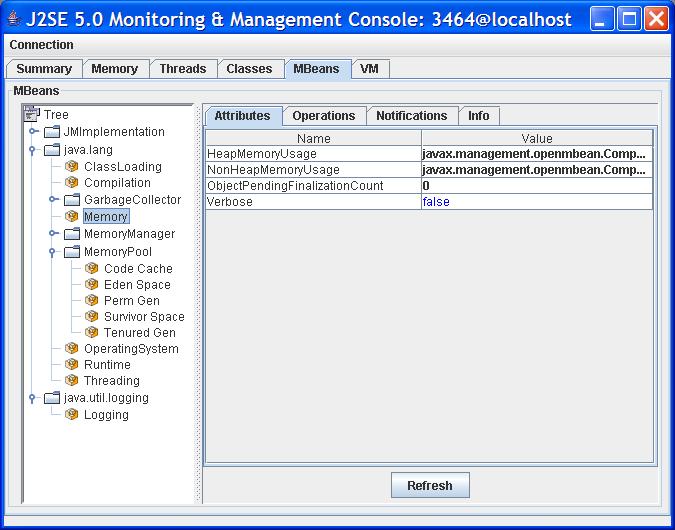The width and height of the screenshot is (675, 530).
Task: Click the Verbose false value cell
Action: (536, 202)
